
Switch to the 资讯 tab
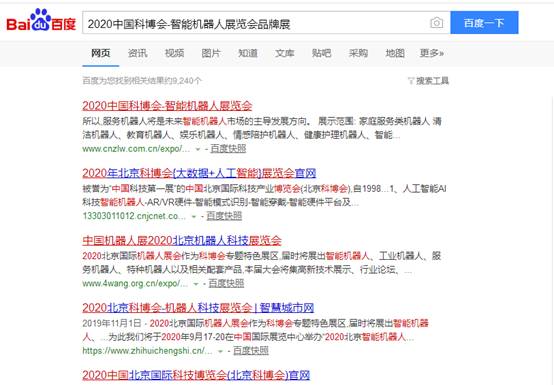tap(137, 53)
